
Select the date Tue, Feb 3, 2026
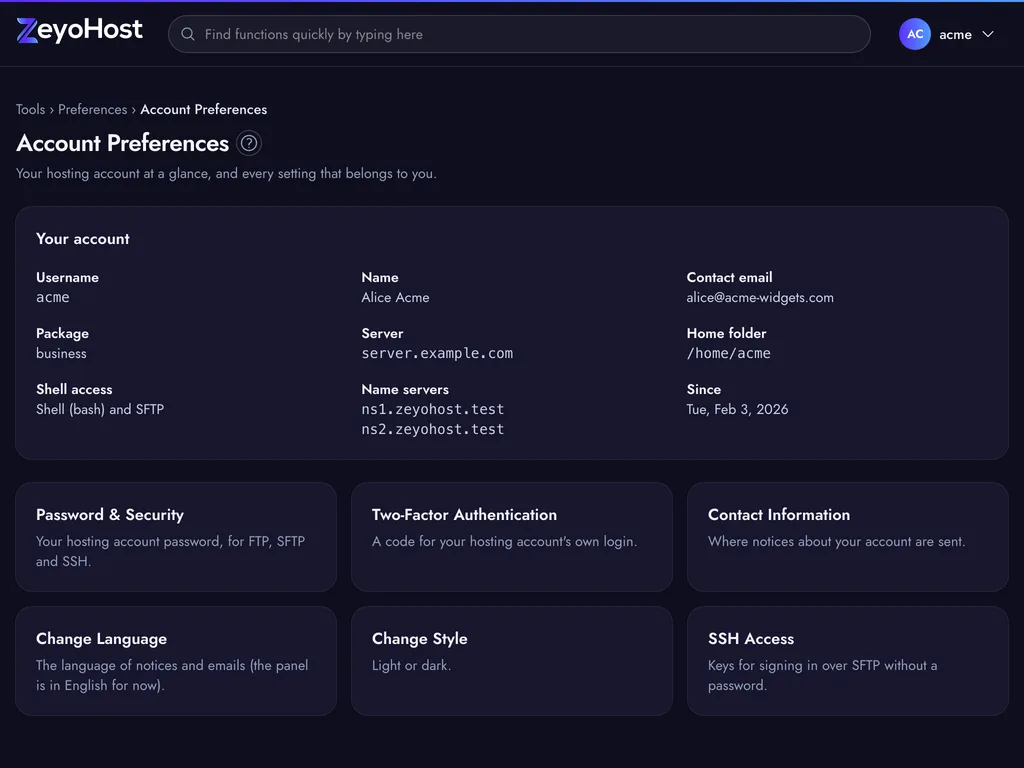click(737, 409)
